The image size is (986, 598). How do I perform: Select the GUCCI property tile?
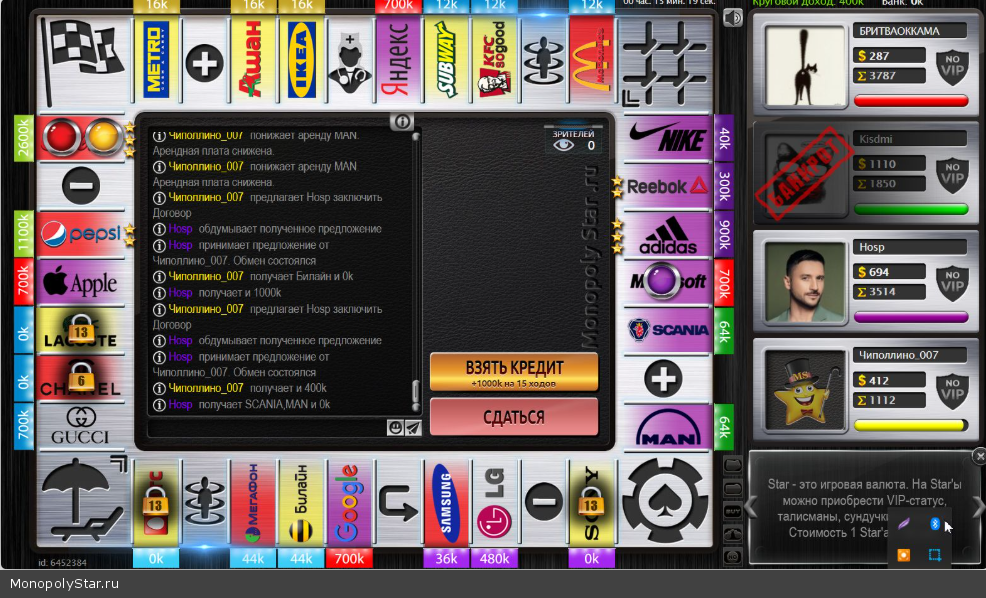point(80,426)
